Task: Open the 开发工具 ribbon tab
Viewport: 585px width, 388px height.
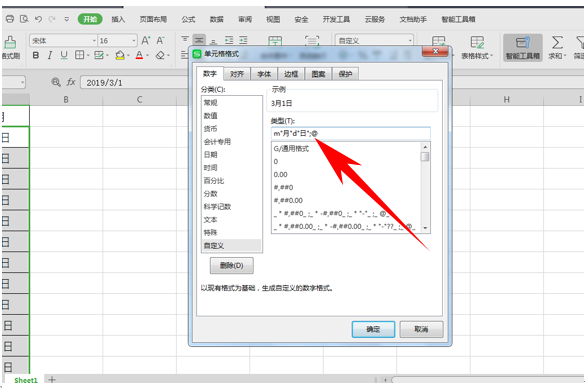Action: (336, 19)
